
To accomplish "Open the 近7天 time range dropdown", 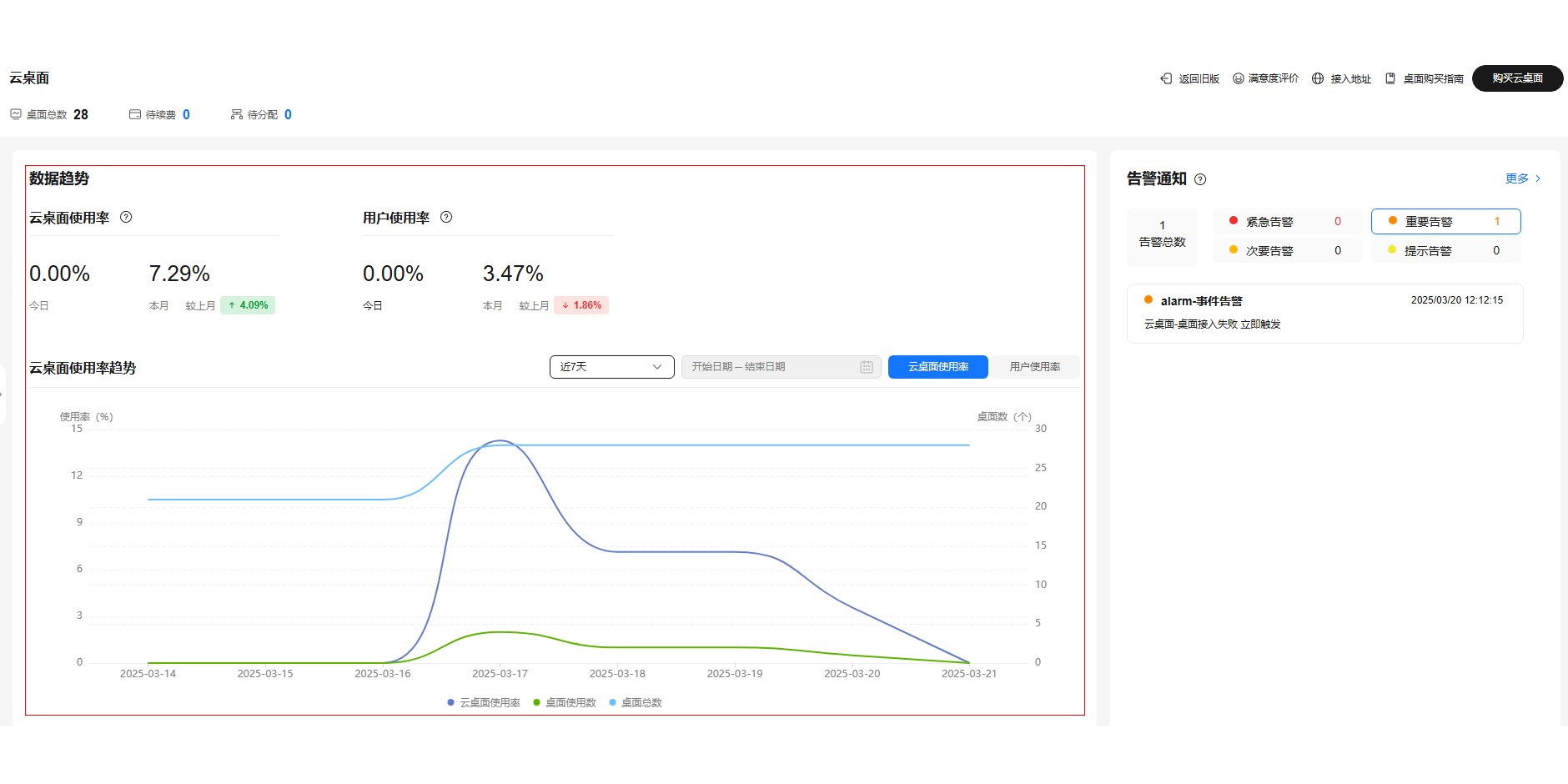I will [611, 367].
